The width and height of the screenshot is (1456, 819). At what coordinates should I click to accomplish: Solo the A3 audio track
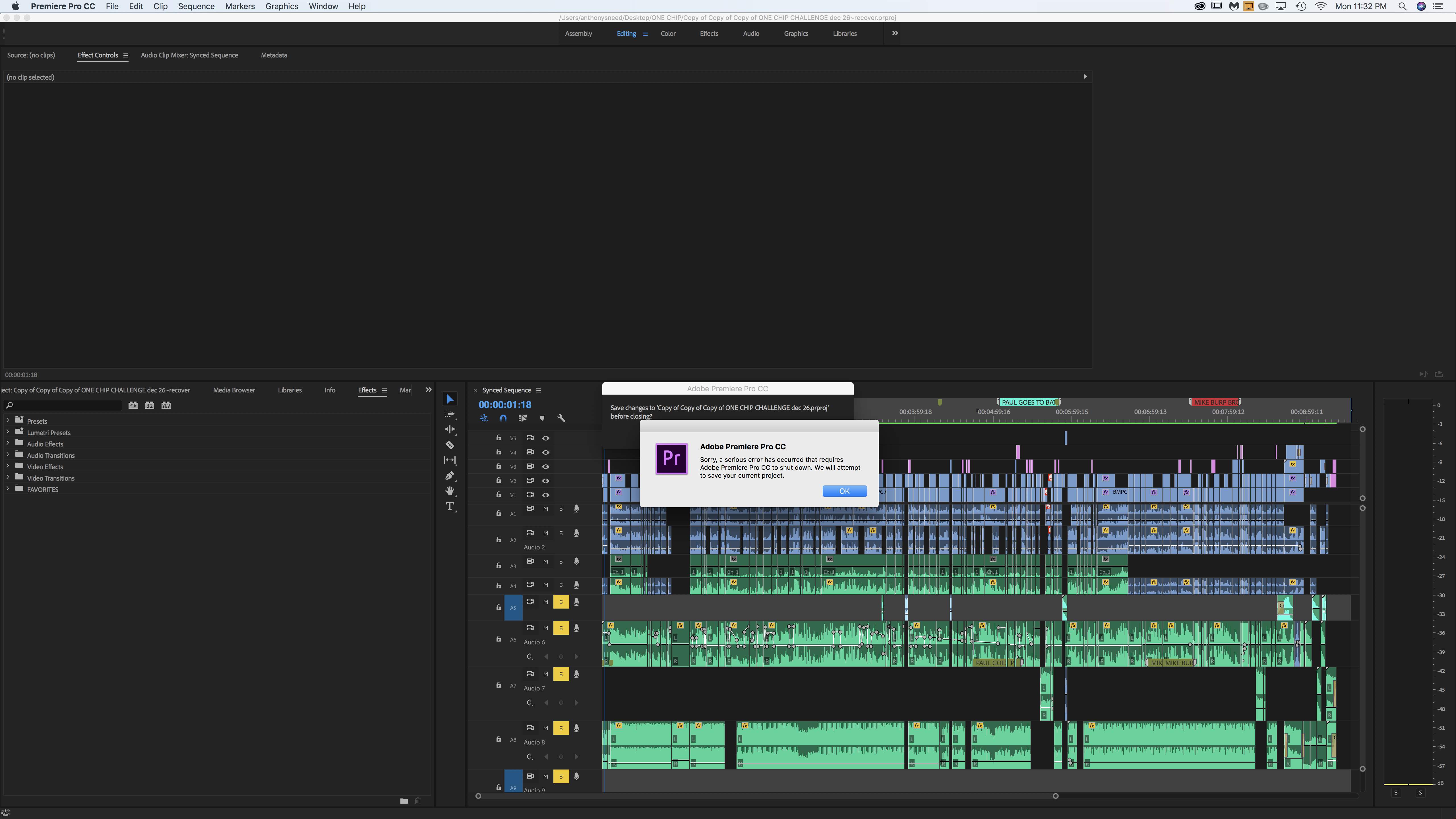(x=561, y=561)
